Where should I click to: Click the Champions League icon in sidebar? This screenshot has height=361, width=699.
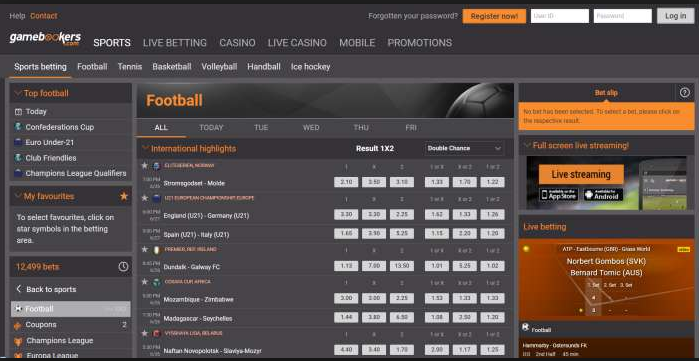click(18, 341)
